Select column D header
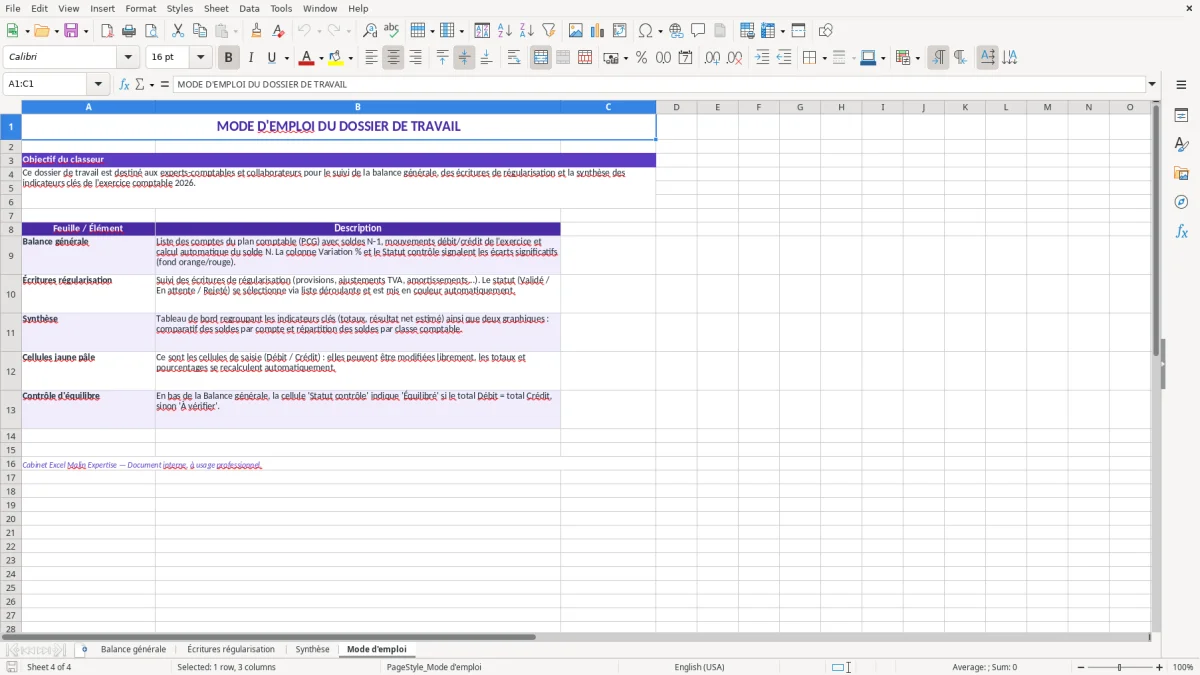This screenshot has height=675, width=1200. coord(676,107)
